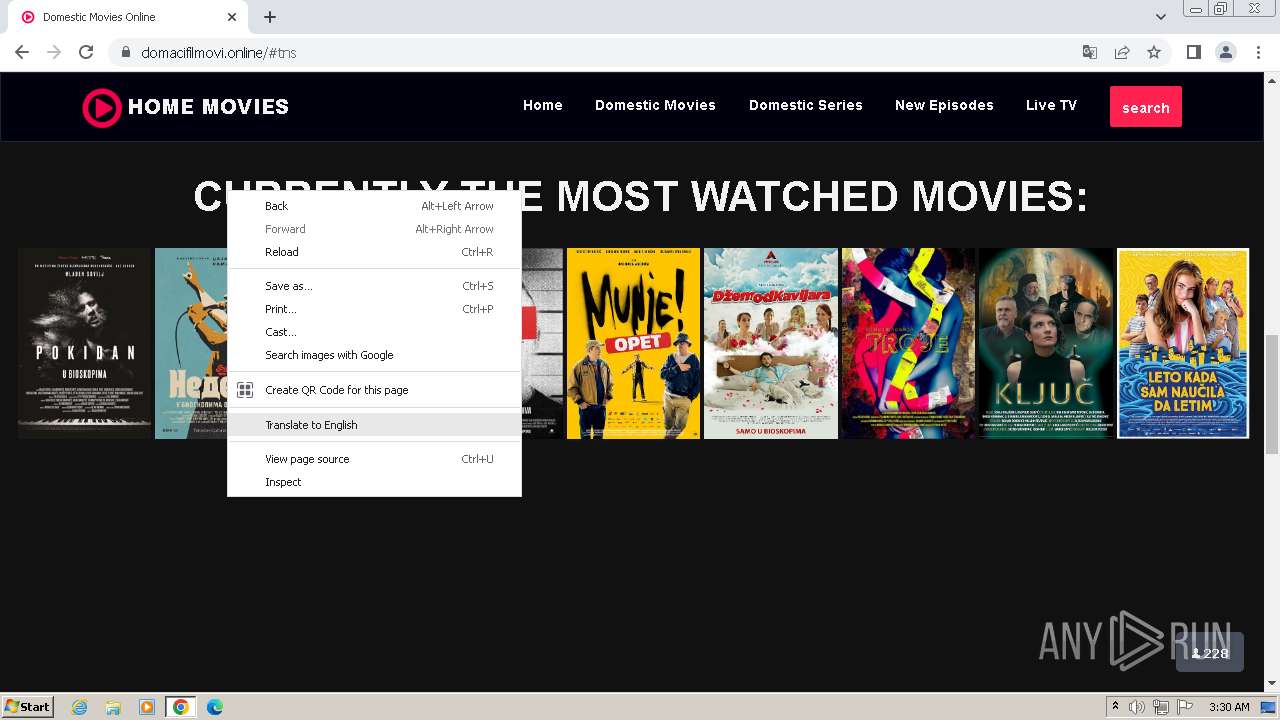The height and width of the screenshot is (720, 1280).
Task: Click the QR code icon in context menu
Action: (x=245, y=390)
